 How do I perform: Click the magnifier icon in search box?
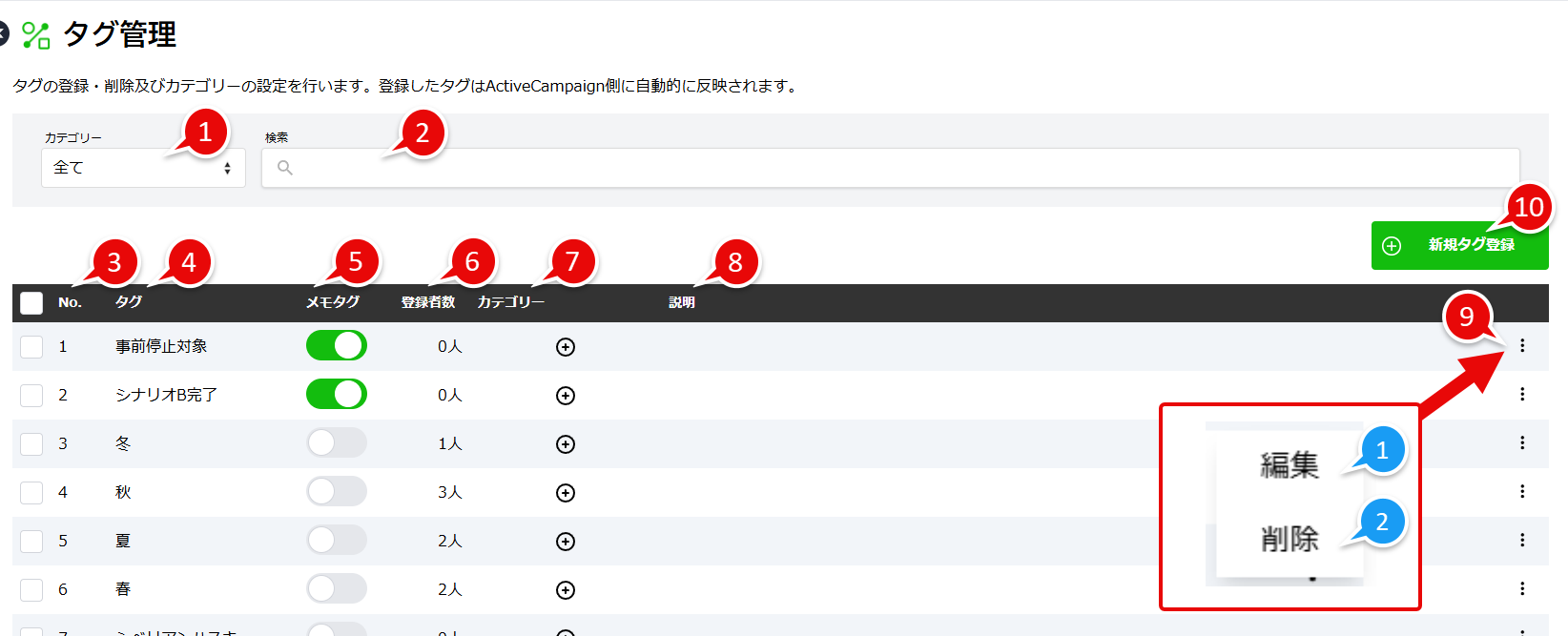point(284,168)
